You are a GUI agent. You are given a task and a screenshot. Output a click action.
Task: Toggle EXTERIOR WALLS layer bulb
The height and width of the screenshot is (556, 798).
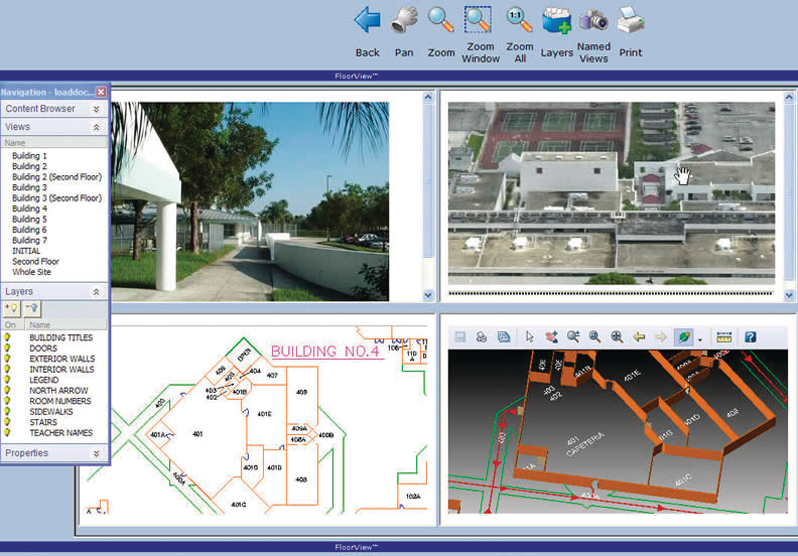(x=7, y=359)
